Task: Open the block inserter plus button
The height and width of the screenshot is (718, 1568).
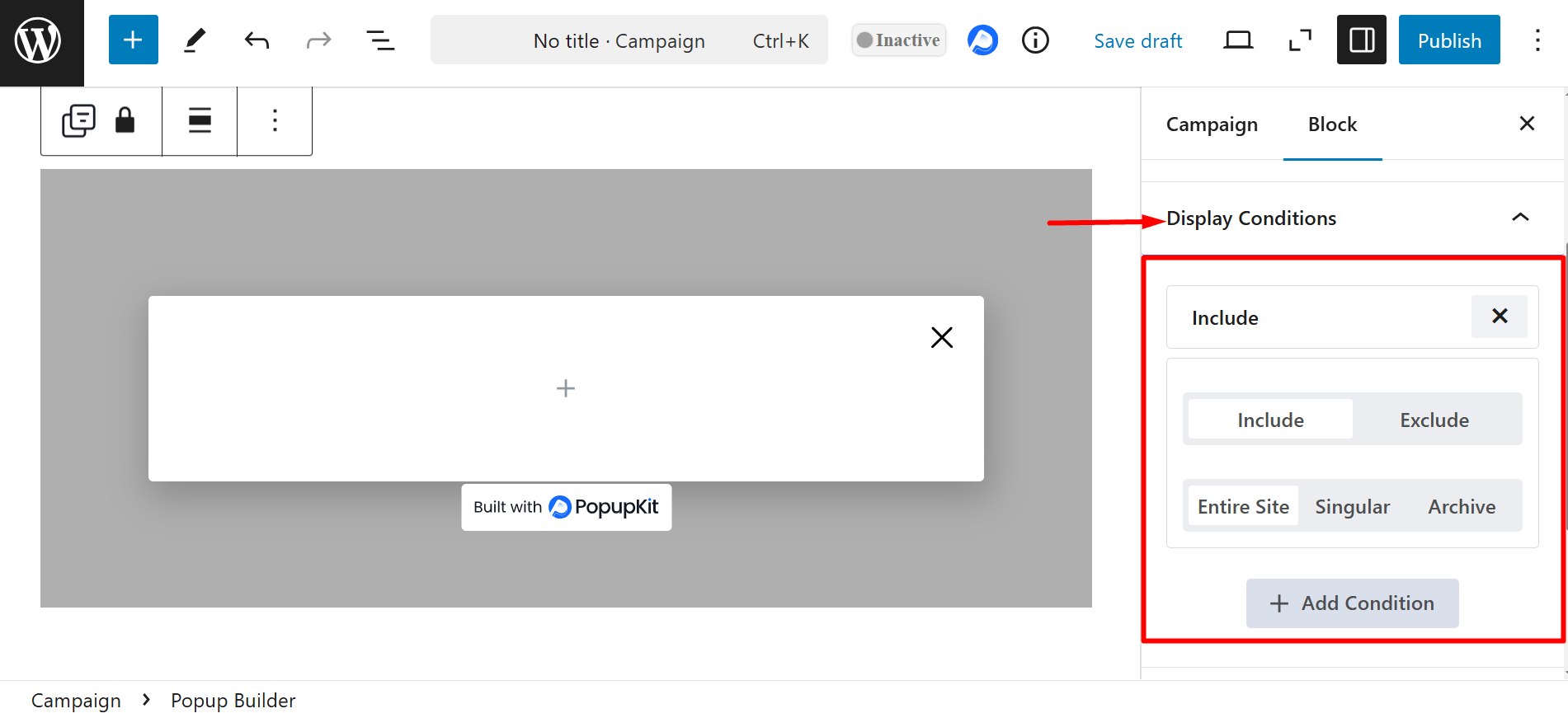Action: point(133,40)
